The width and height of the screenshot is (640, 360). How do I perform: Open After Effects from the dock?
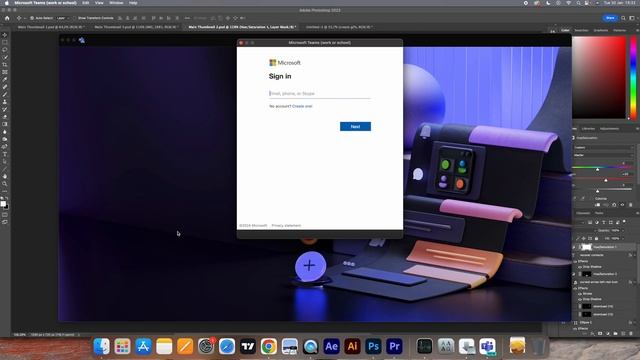pyautogui.click(x=331, y=347)
